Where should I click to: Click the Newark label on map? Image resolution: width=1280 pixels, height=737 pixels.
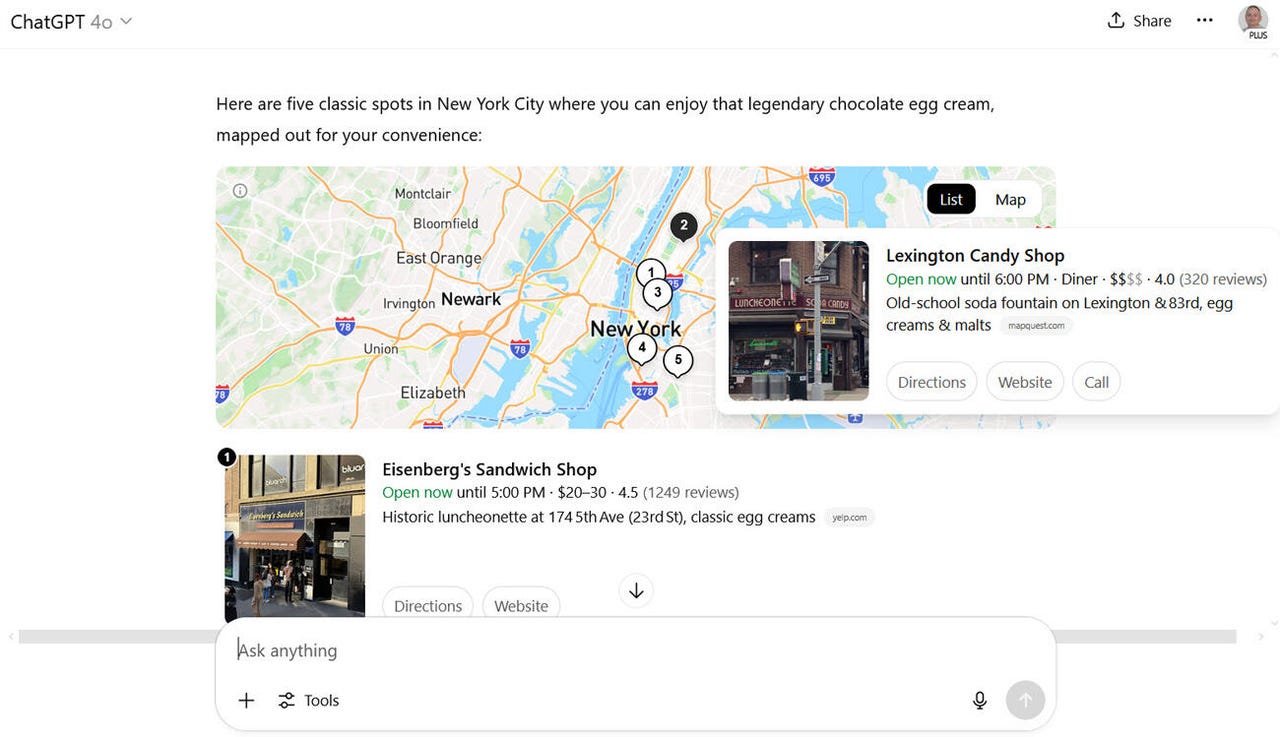pyautogui.click(x=471, y=299)
